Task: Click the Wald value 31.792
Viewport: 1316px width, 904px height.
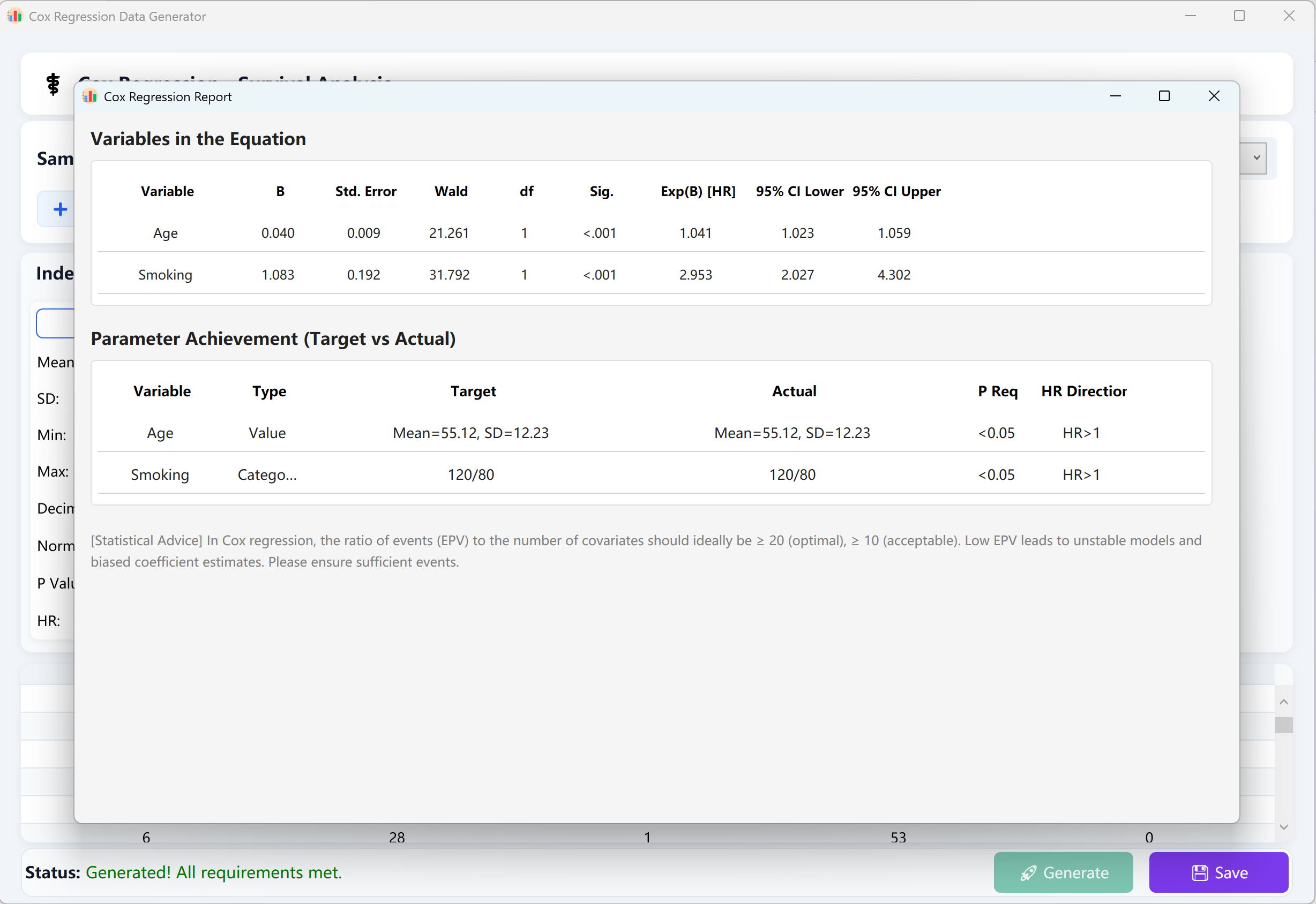Action: click(x=449, y=275)
